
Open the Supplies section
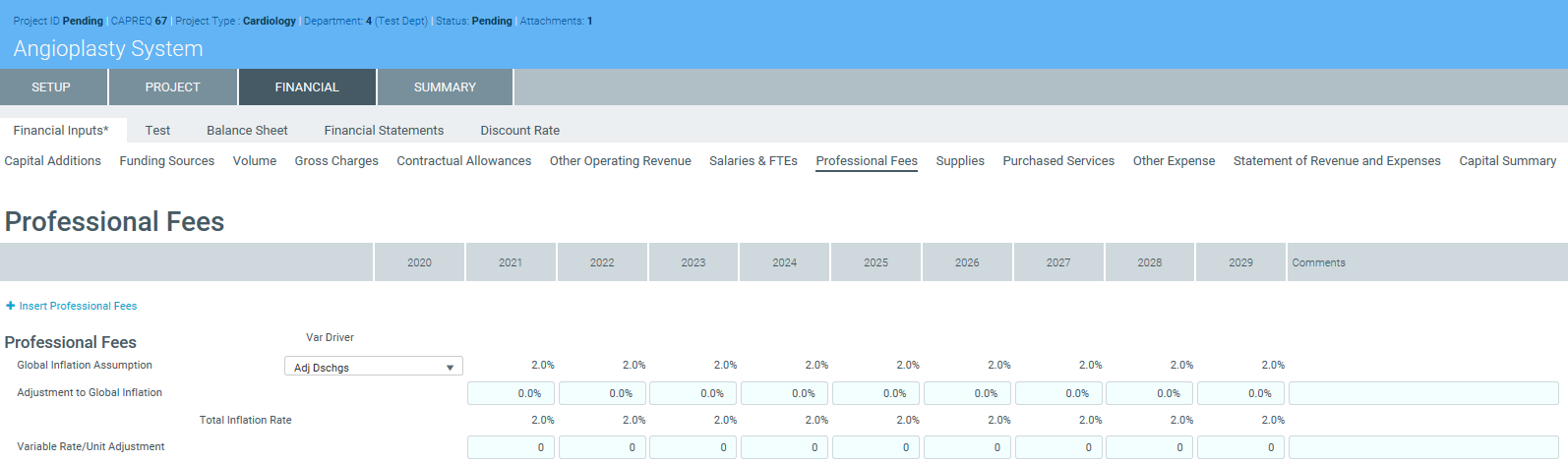tap(960, 160)
